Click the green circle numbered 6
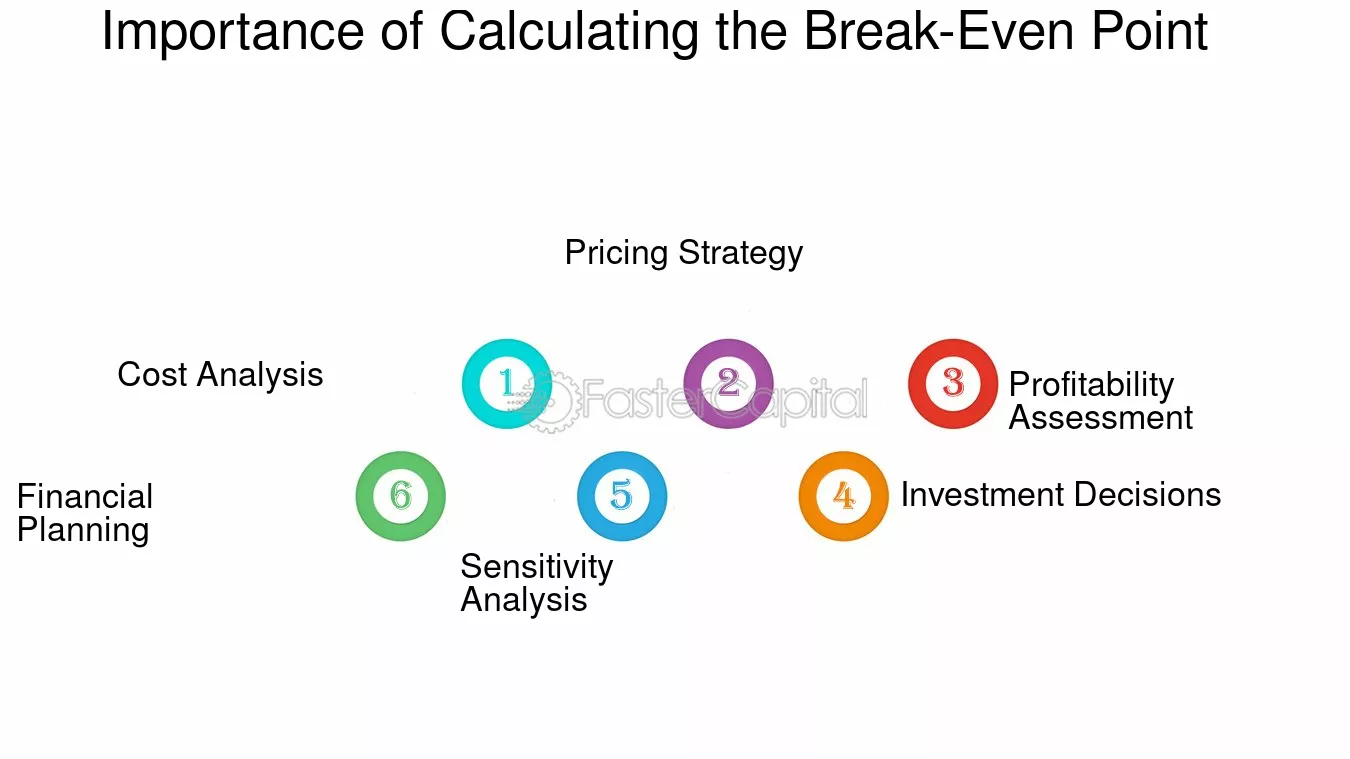Viewport: 1350px width, 759px height. tap(400, 496)
